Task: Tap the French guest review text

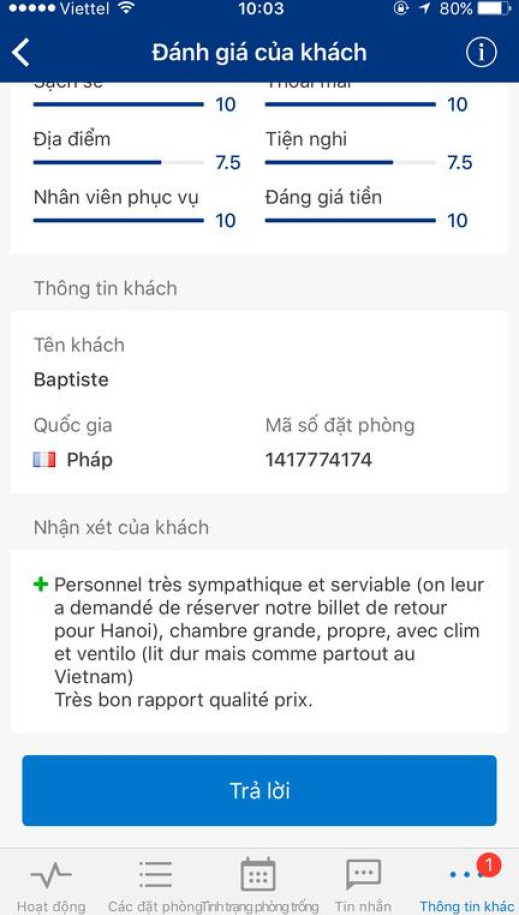Action: (x=269, y=642)
